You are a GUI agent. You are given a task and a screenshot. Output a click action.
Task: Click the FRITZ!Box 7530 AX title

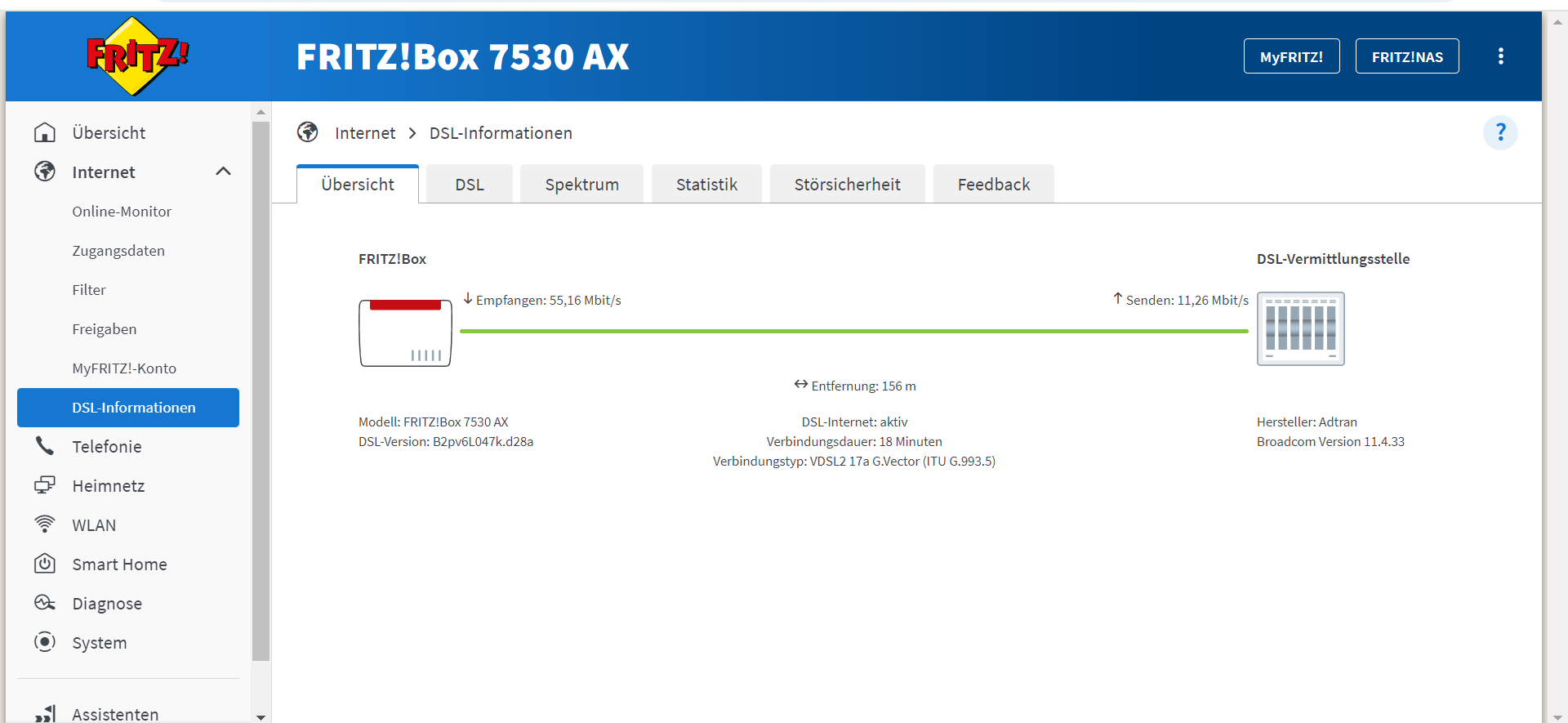click(x=462, y=57)
